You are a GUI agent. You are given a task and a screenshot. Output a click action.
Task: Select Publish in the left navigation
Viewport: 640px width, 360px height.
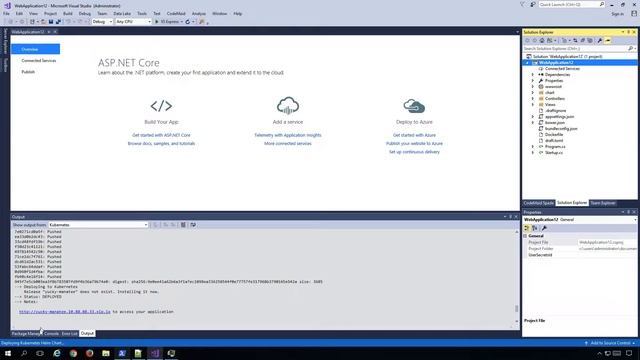(x=28, y=72)
